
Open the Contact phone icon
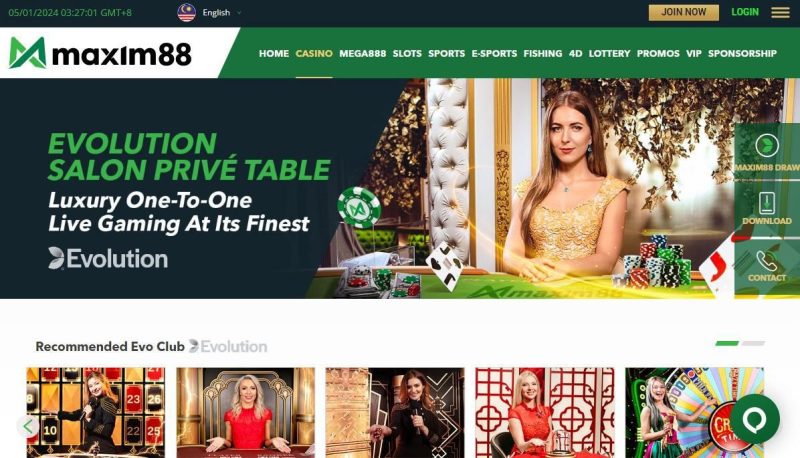tap(767, 266)
